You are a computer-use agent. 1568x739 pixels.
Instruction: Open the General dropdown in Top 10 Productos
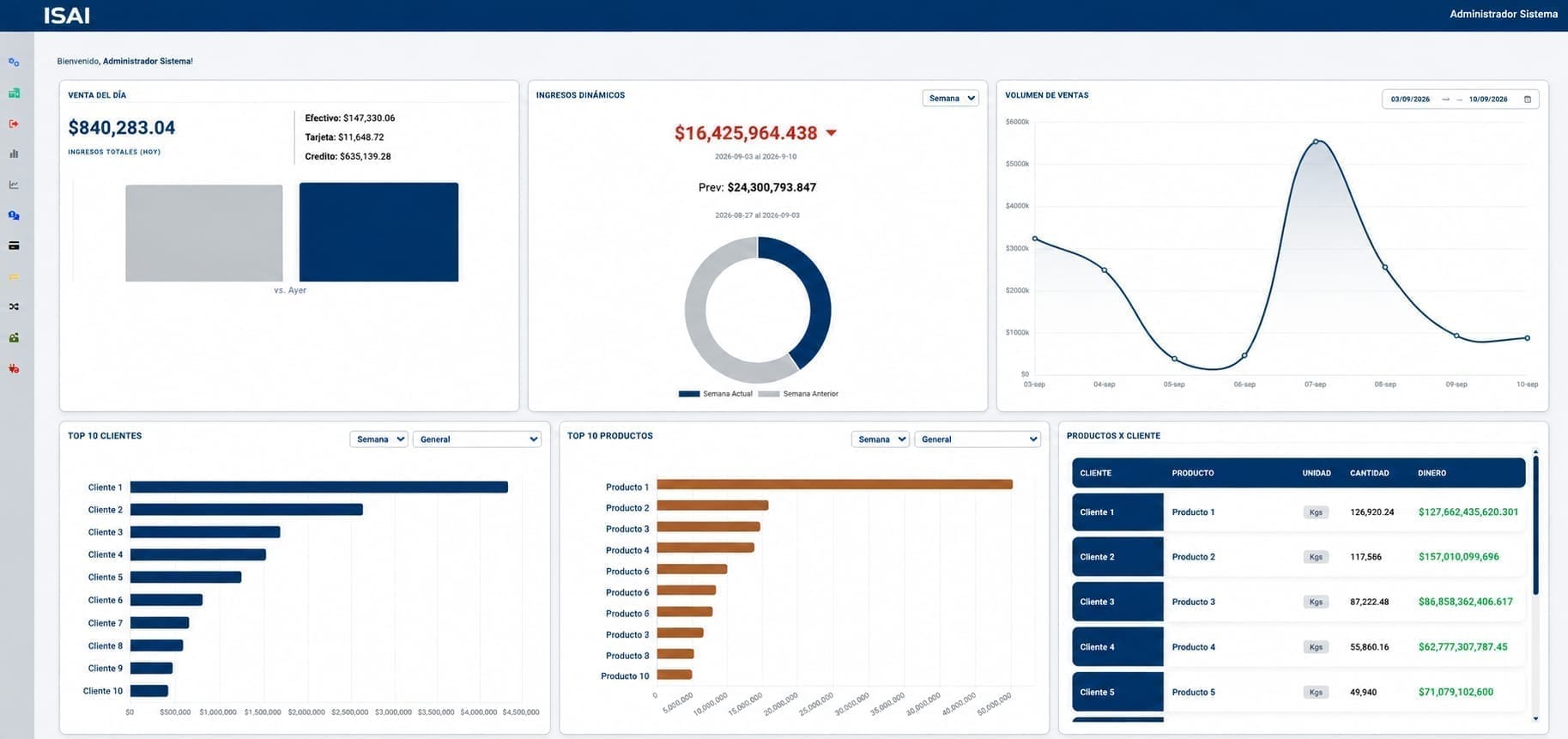[978, 439]
